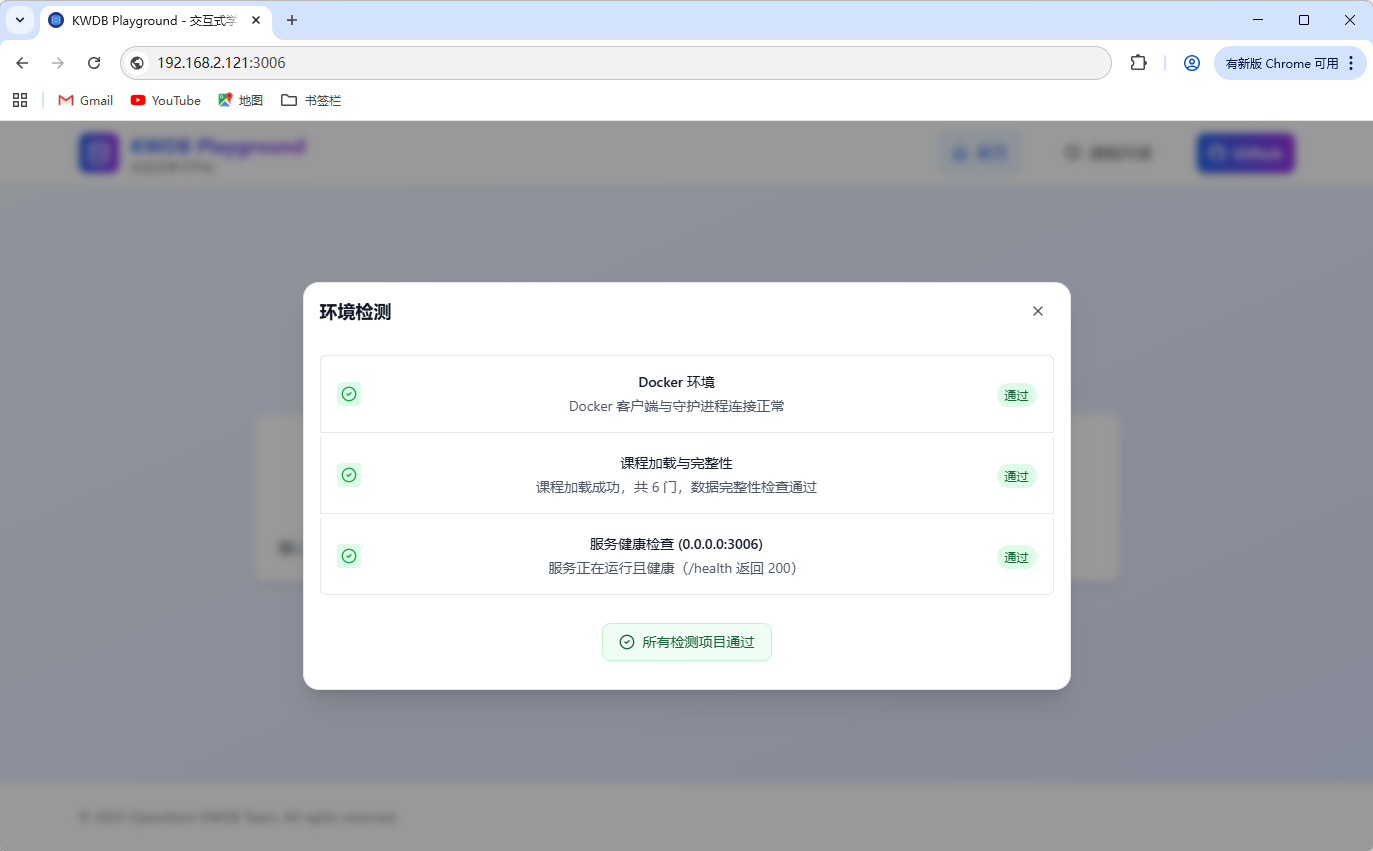The height and width of the screenshot is (851, 1373).
Task: Click the 通过 badge for 服务健康检查
Action: (1016, 557)
